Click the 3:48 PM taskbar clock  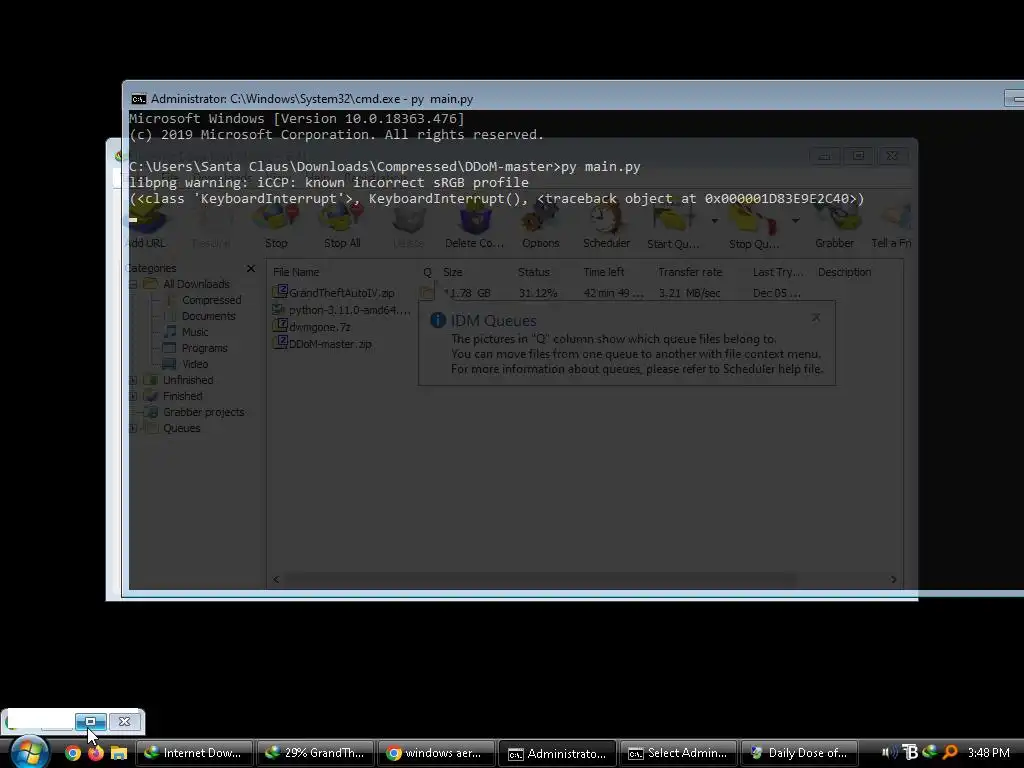989,753
